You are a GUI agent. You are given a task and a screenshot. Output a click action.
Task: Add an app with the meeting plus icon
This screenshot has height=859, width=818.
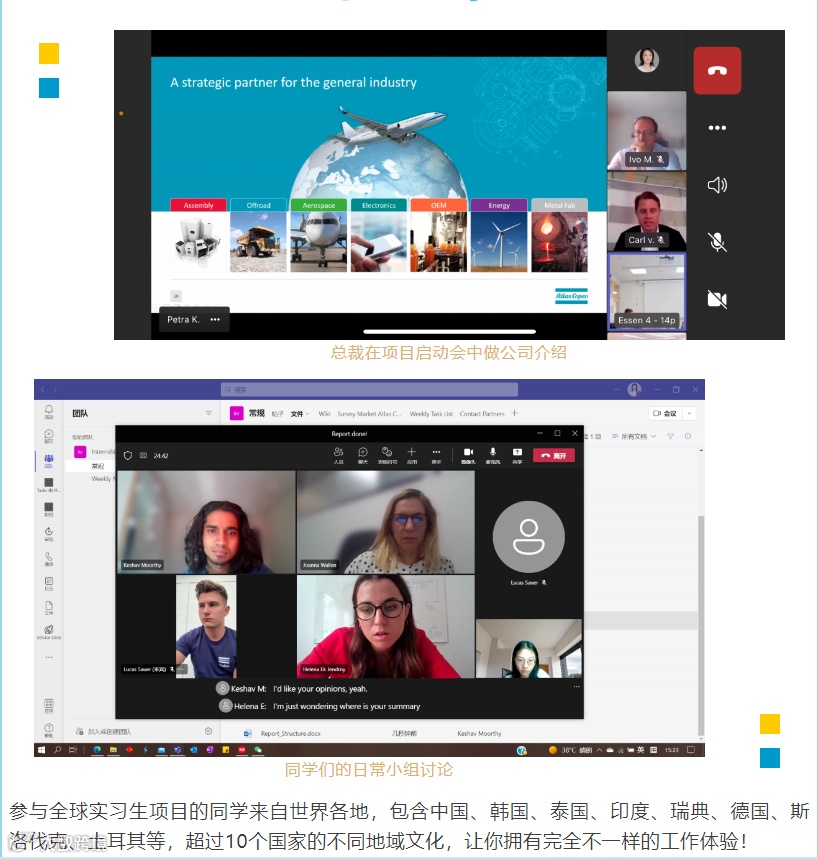pos(411,455)
